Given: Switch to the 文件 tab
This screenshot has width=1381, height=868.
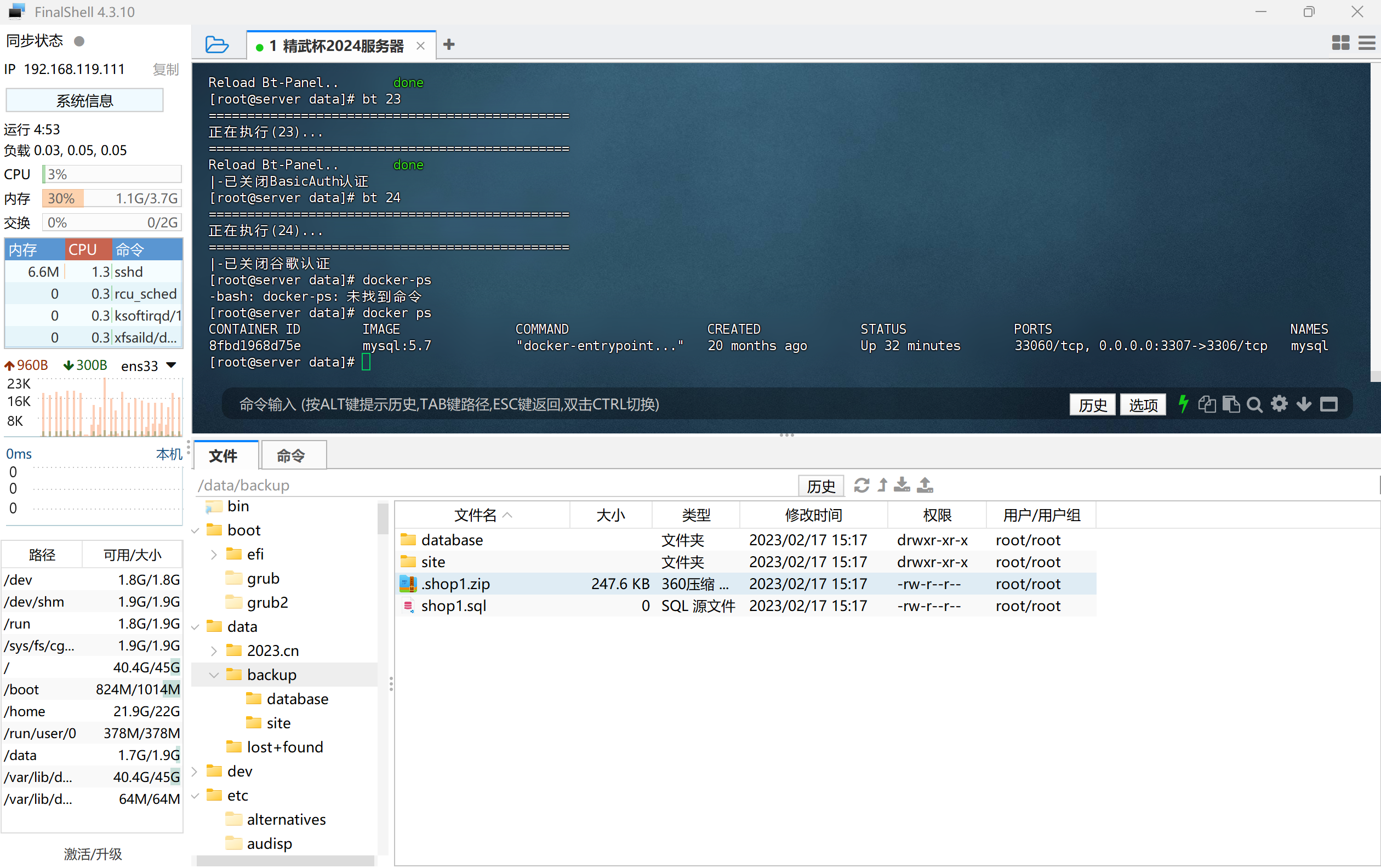Looking at the screenshot, I should click(226, 455).
